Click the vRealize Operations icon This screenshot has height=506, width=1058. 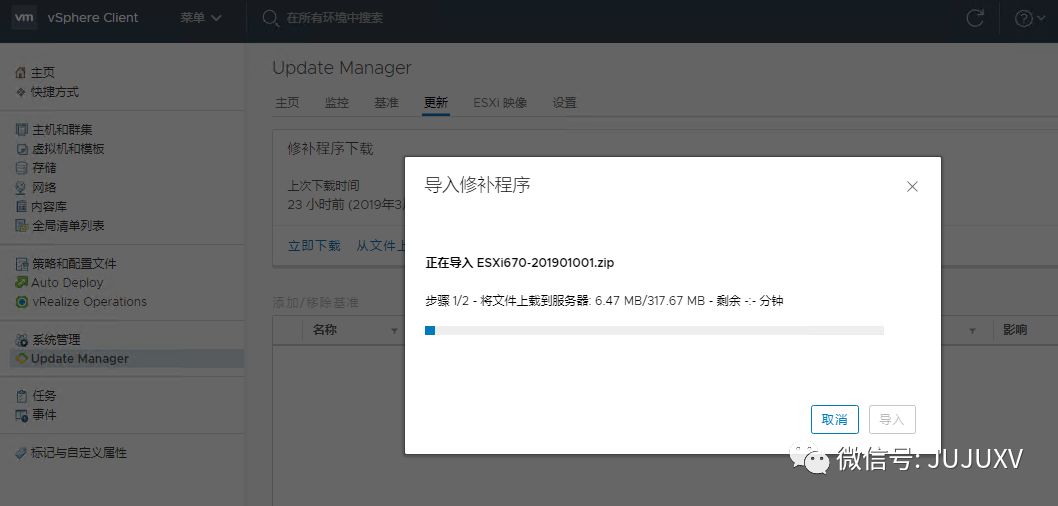click(22, 302)
